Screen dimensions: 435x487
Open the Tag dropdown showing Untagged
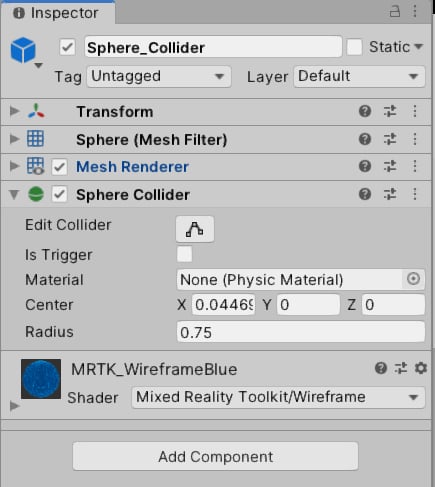(x=159, y=76)
